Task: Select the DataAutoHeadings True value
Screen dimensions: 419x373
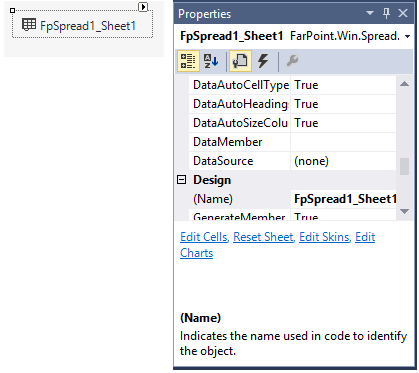Action: [343, 104]
